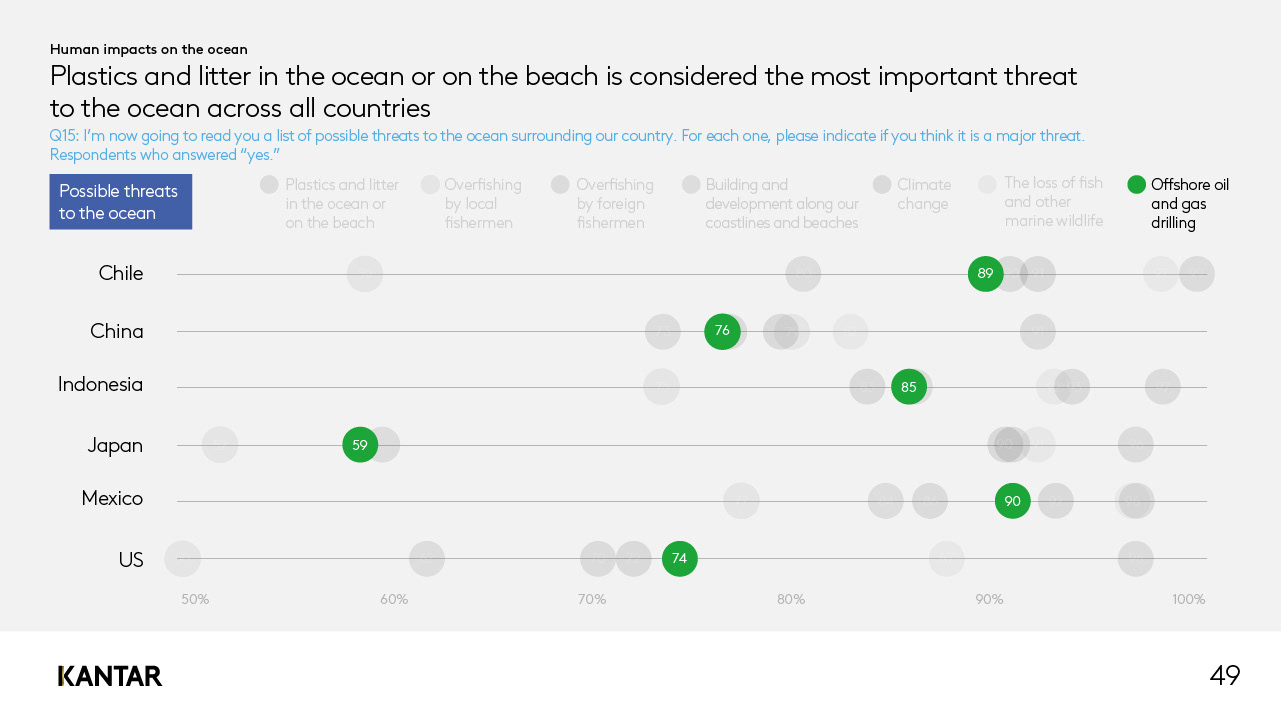
Task: Click the page number 49
Action: [1225, 676]
